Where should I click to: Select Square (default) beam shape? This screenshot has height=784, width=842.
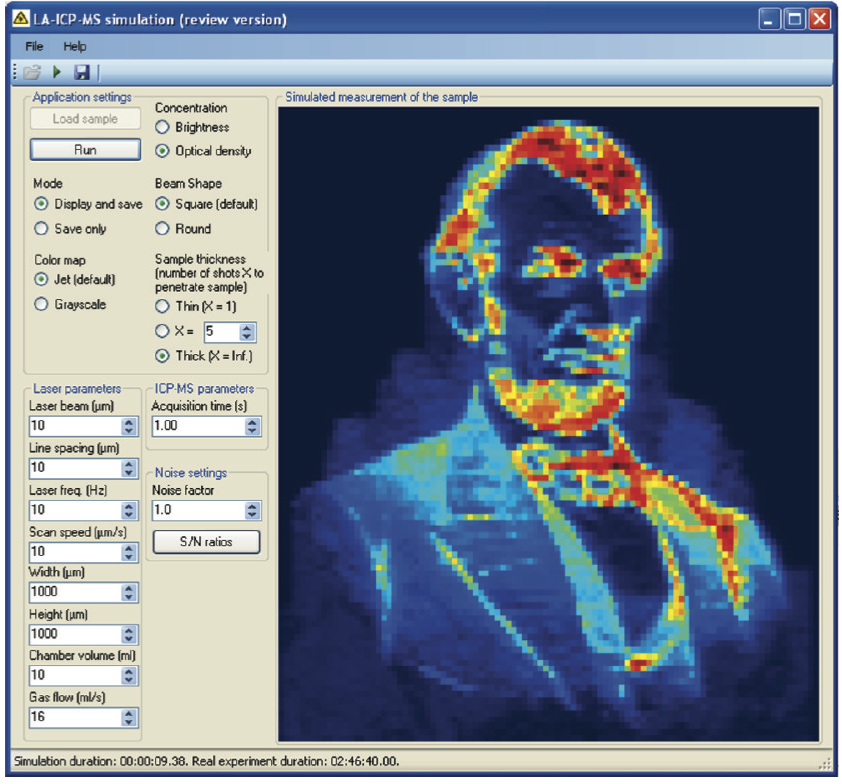[x=162, y=204]
